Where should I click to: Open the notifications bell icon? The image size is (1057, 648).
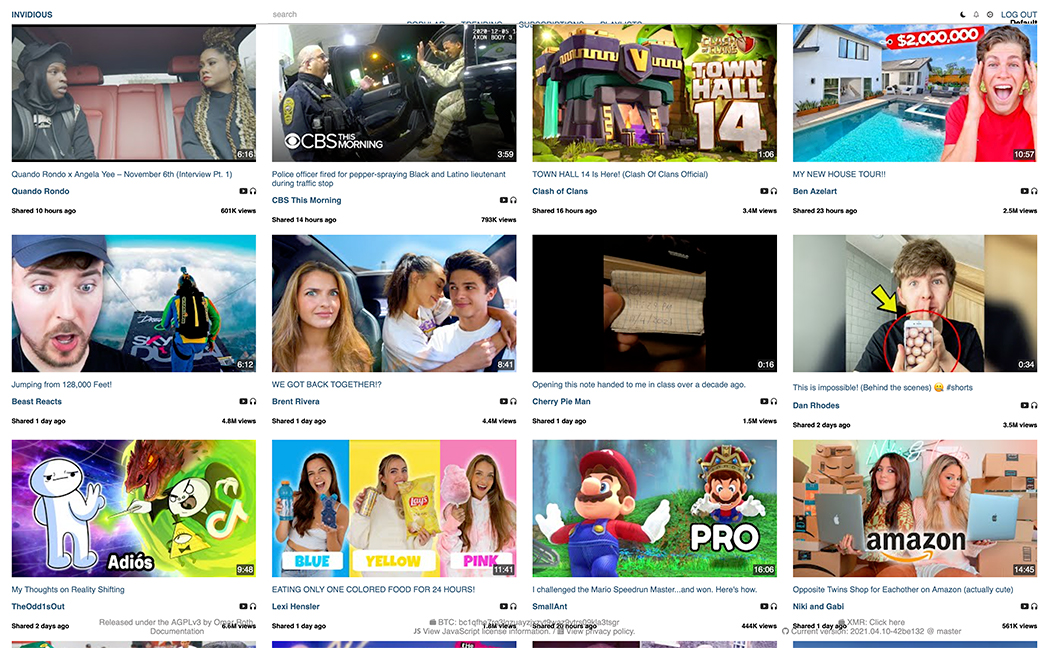976,14
